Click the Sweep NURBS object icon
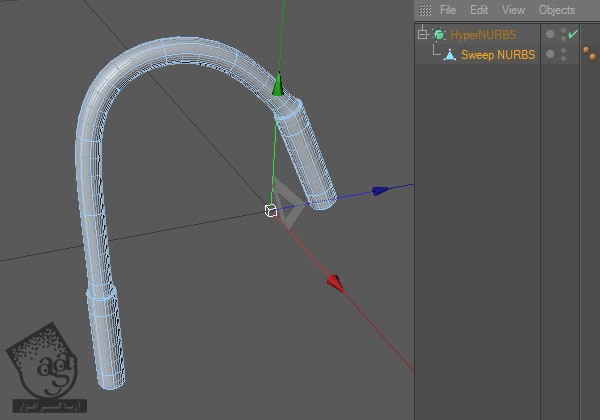600x420 pixels. (x=450, y=55)
